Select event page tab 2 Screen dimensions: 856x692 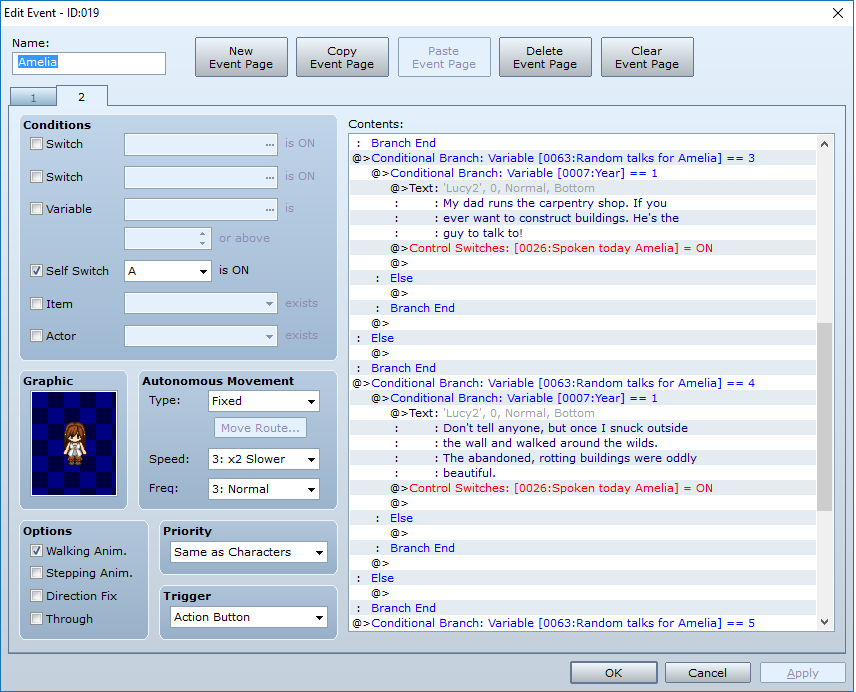82,97
